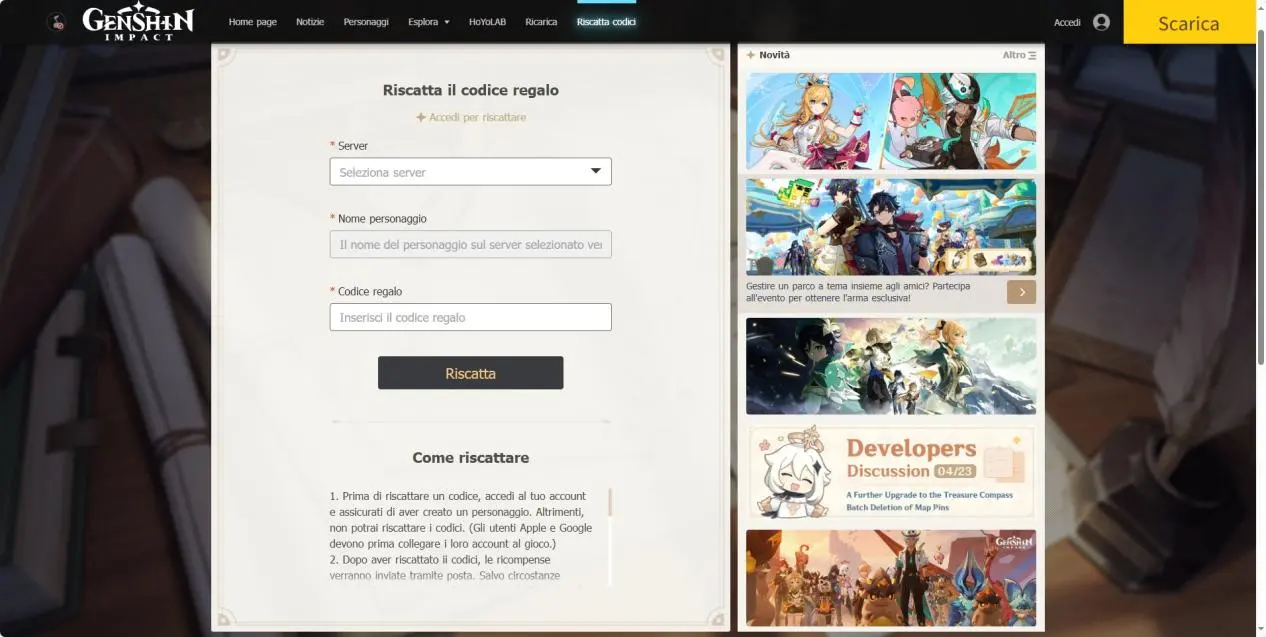
Task: Open the theme park event banner image
Action: pos(891,227)
